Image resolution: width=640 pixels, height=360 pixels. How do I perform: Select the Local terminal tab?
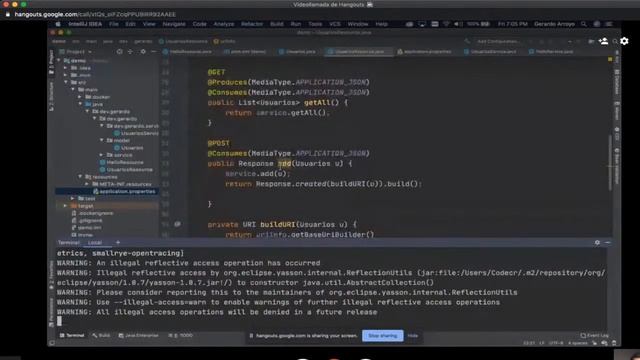pyautogui.click(x=95, y=242)
